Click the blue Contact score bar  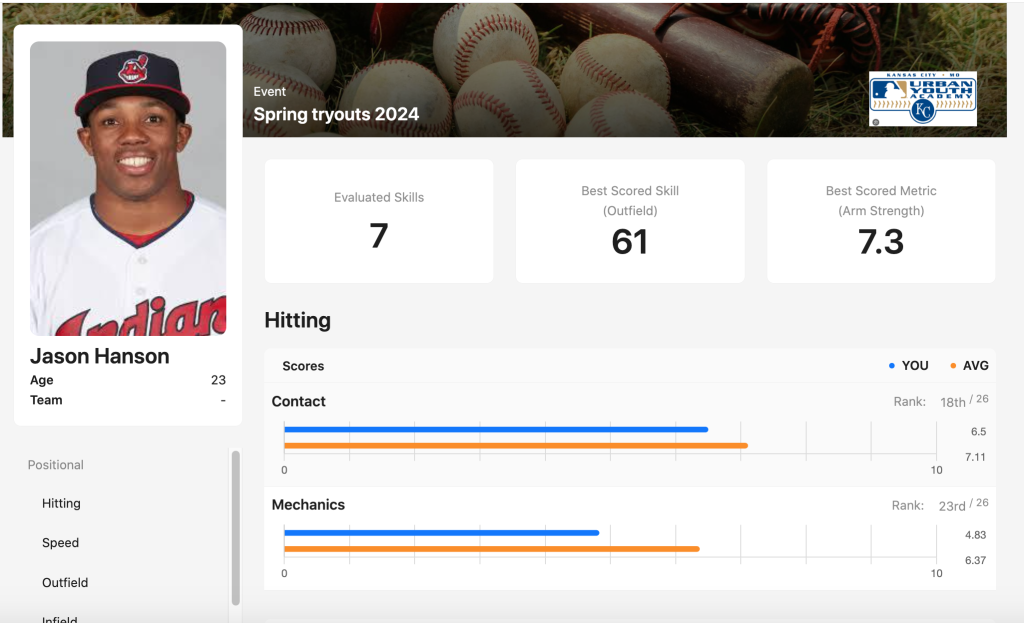point(495,429)
